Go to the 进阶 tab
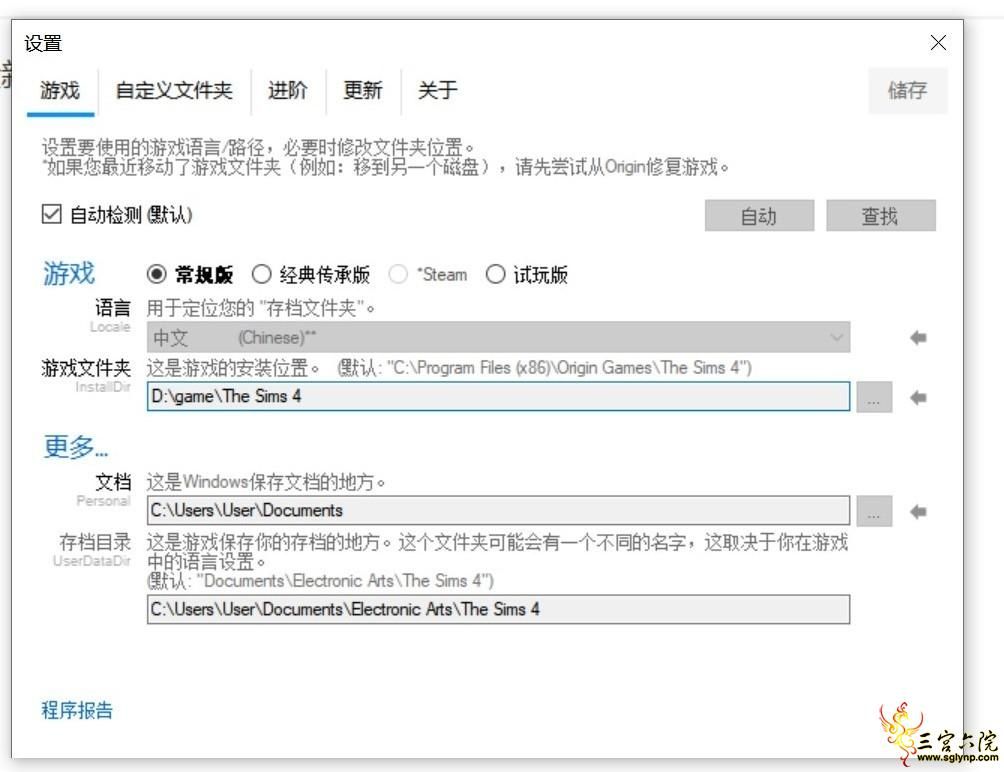The image size is (1004, 772). [x=287, y=90]
